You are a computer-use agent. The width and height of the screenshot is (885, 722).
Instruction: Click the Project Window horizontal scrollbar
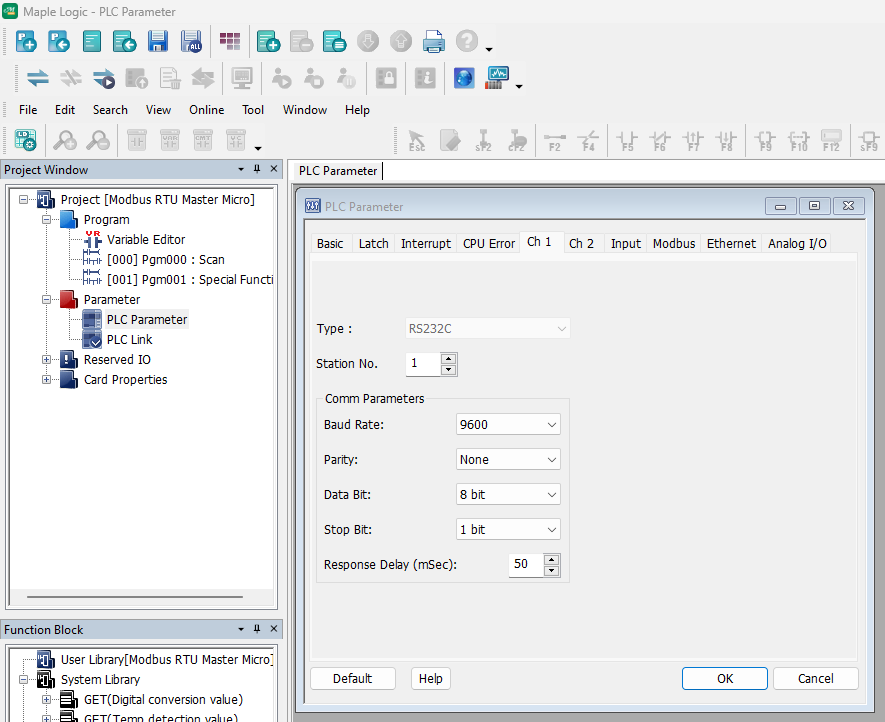coord(135,596)
